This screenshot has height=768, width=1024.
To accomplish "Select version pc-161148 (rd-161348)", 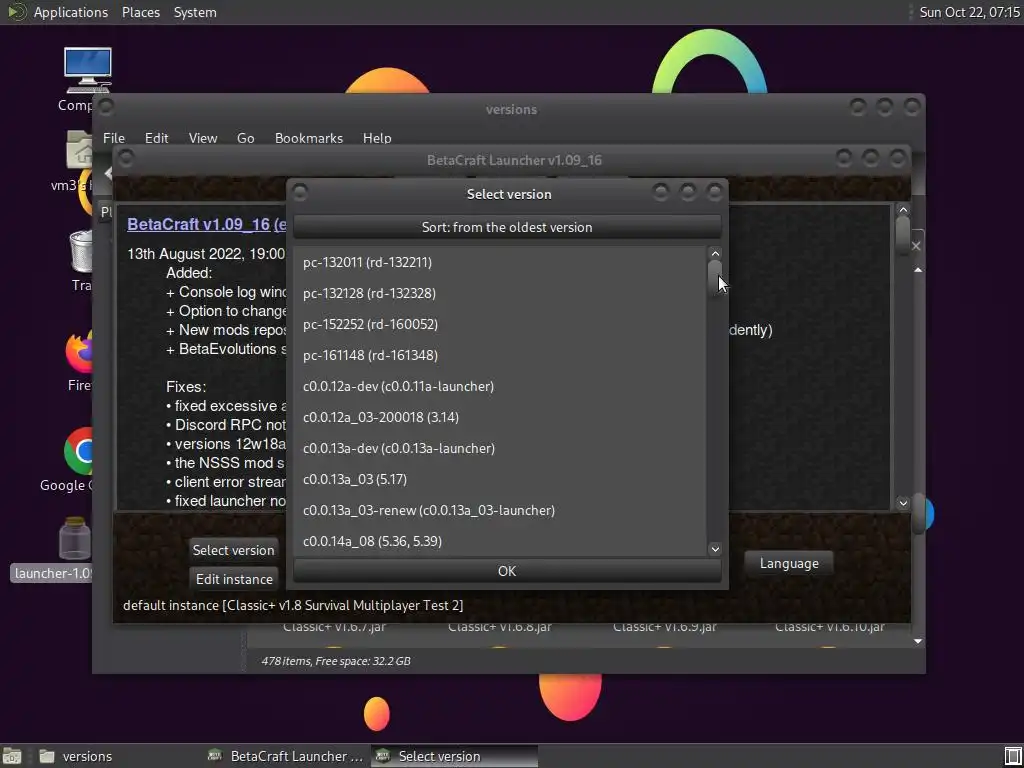I will [500, 355].
